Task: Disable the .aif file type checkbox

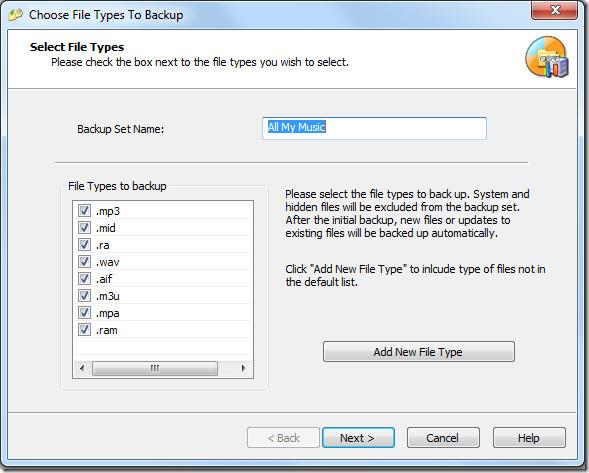Action: [x=84, y=278]
